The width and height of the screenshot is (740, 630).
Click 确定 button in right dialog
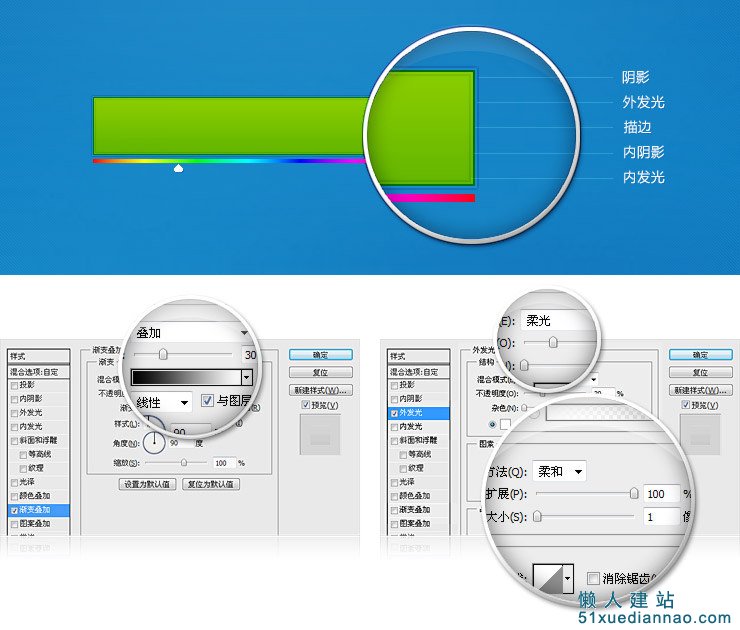coord(700,355)
